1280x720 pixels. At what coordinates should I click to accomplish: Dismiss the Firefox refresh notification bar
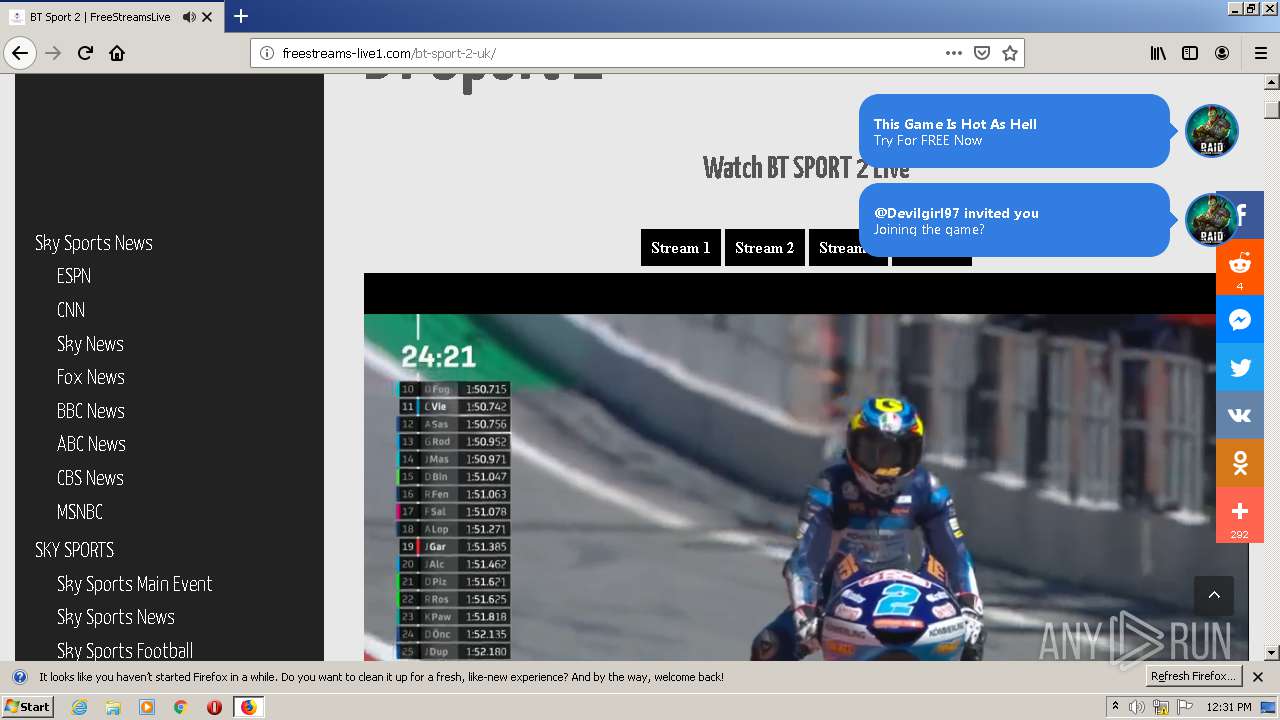1258,677
